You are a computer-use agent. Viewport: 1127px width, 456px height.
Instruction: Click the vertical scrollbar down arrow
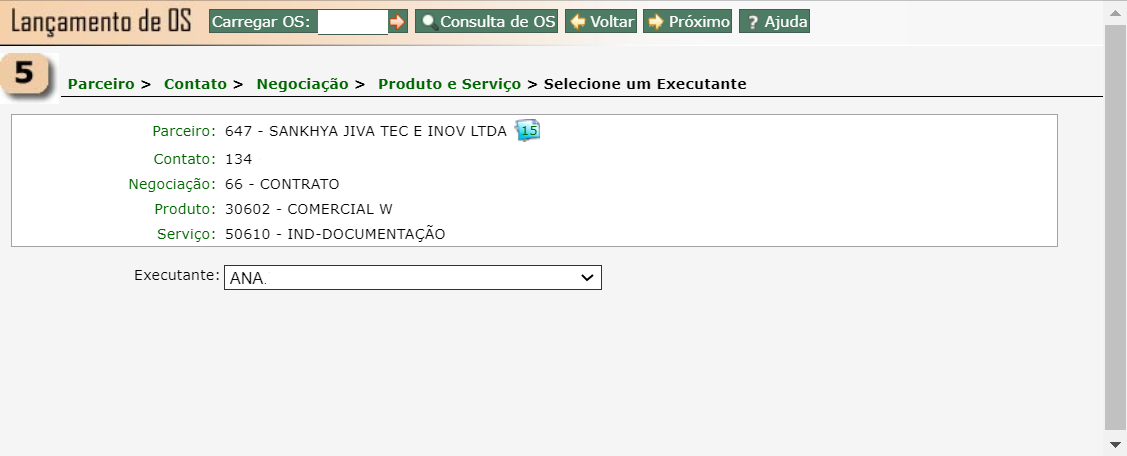[x=1116, y=444]
